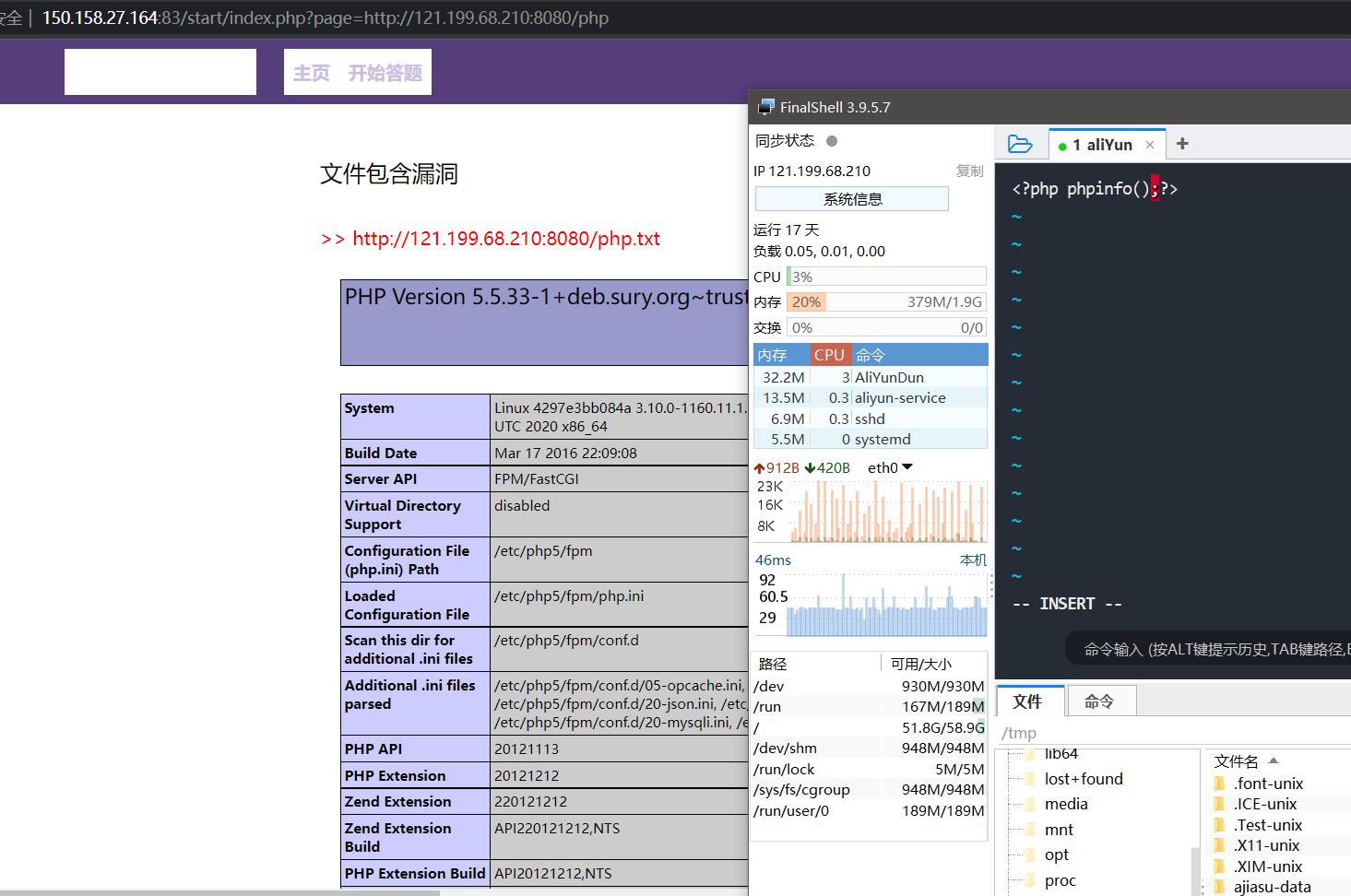Open the folder icon in FinalShell toolbar
Viewport: 1351px width, 896px height.
(x=1020, y=144)
